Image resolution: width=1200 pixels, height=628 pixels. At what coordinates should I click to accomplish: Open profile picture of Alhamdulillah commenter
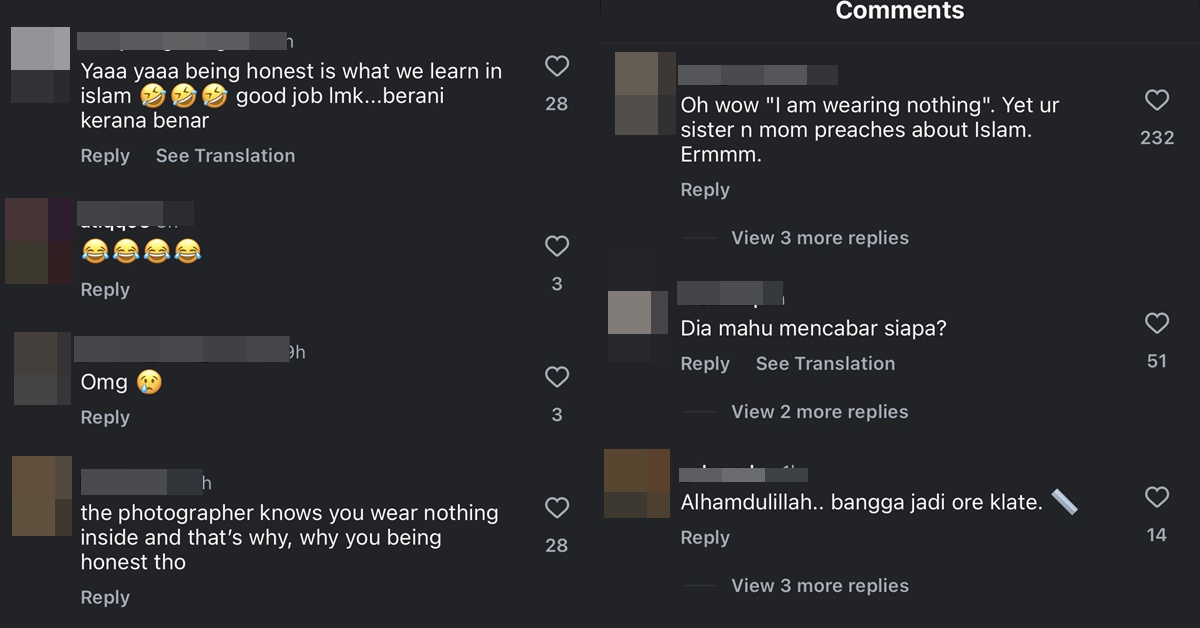pos(638,484)
